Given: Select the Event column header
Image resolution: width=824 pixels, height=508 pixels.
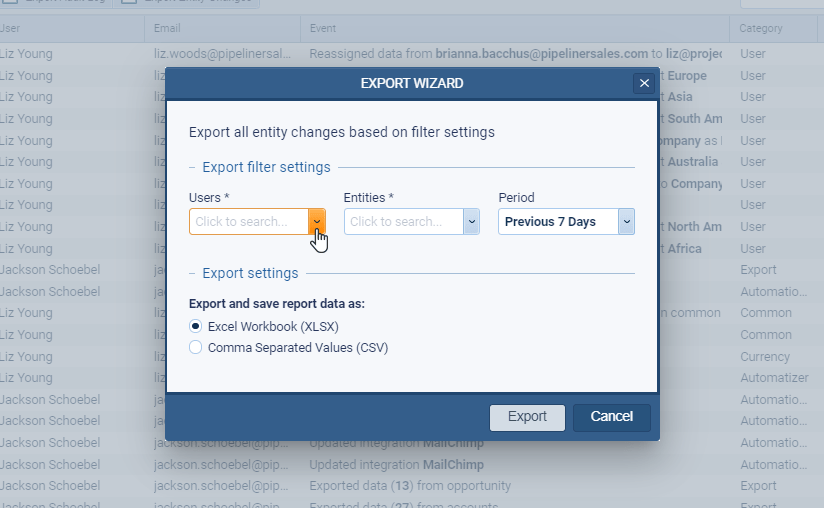Looking at the screenshot, I should 323,29.
